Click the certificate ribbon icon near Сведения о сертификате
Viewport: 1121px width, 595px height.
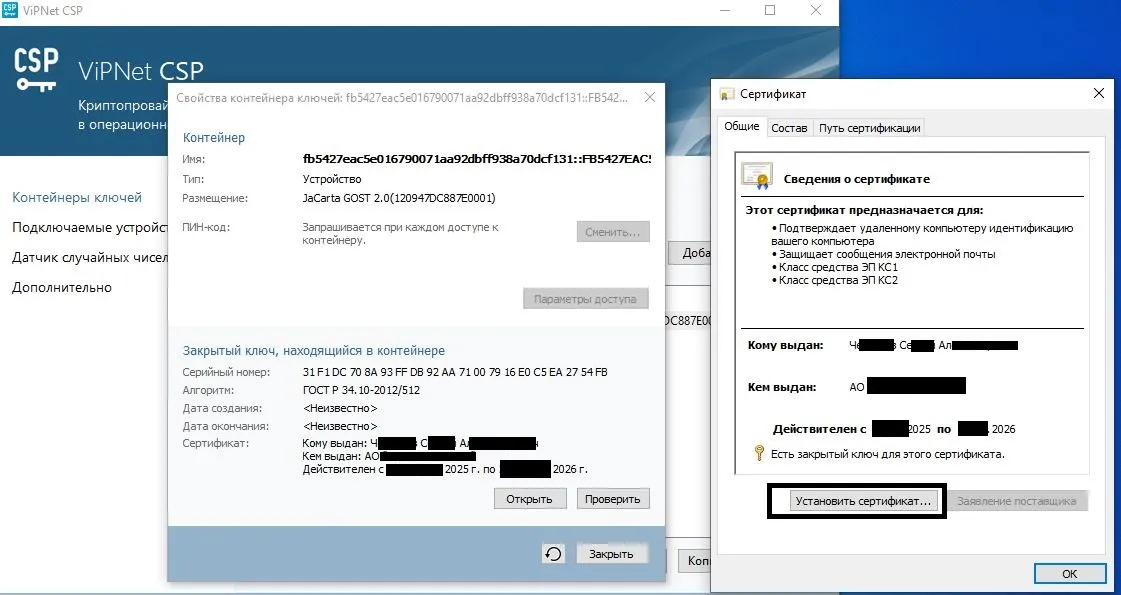pyautogui.click(x=758, y=177)
